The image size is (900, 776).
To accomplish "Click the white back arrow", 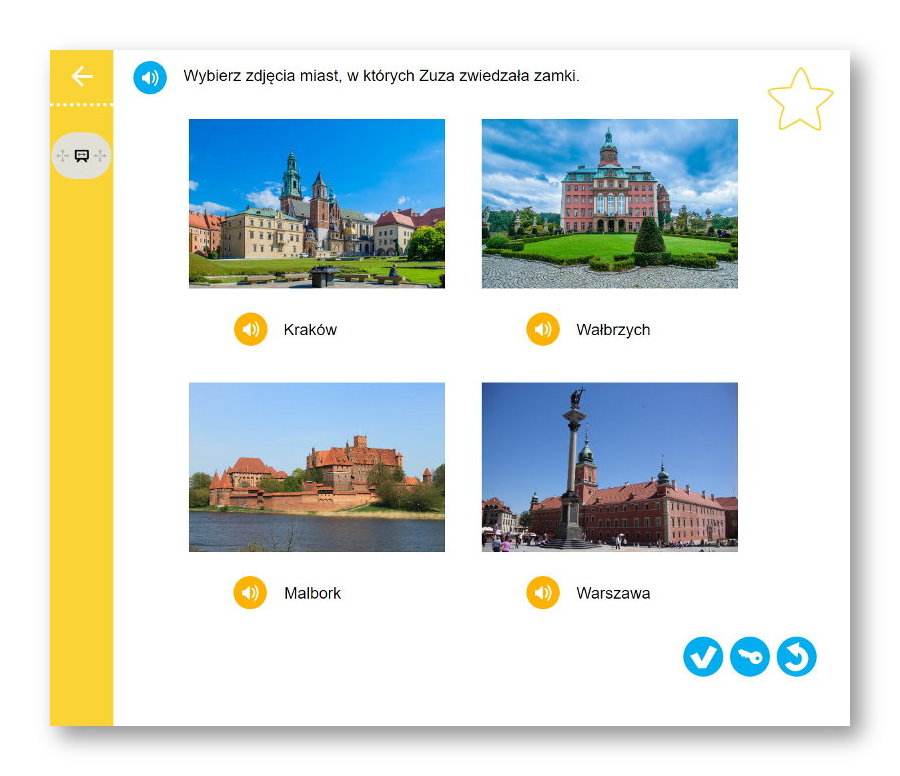I will point(82,77).
